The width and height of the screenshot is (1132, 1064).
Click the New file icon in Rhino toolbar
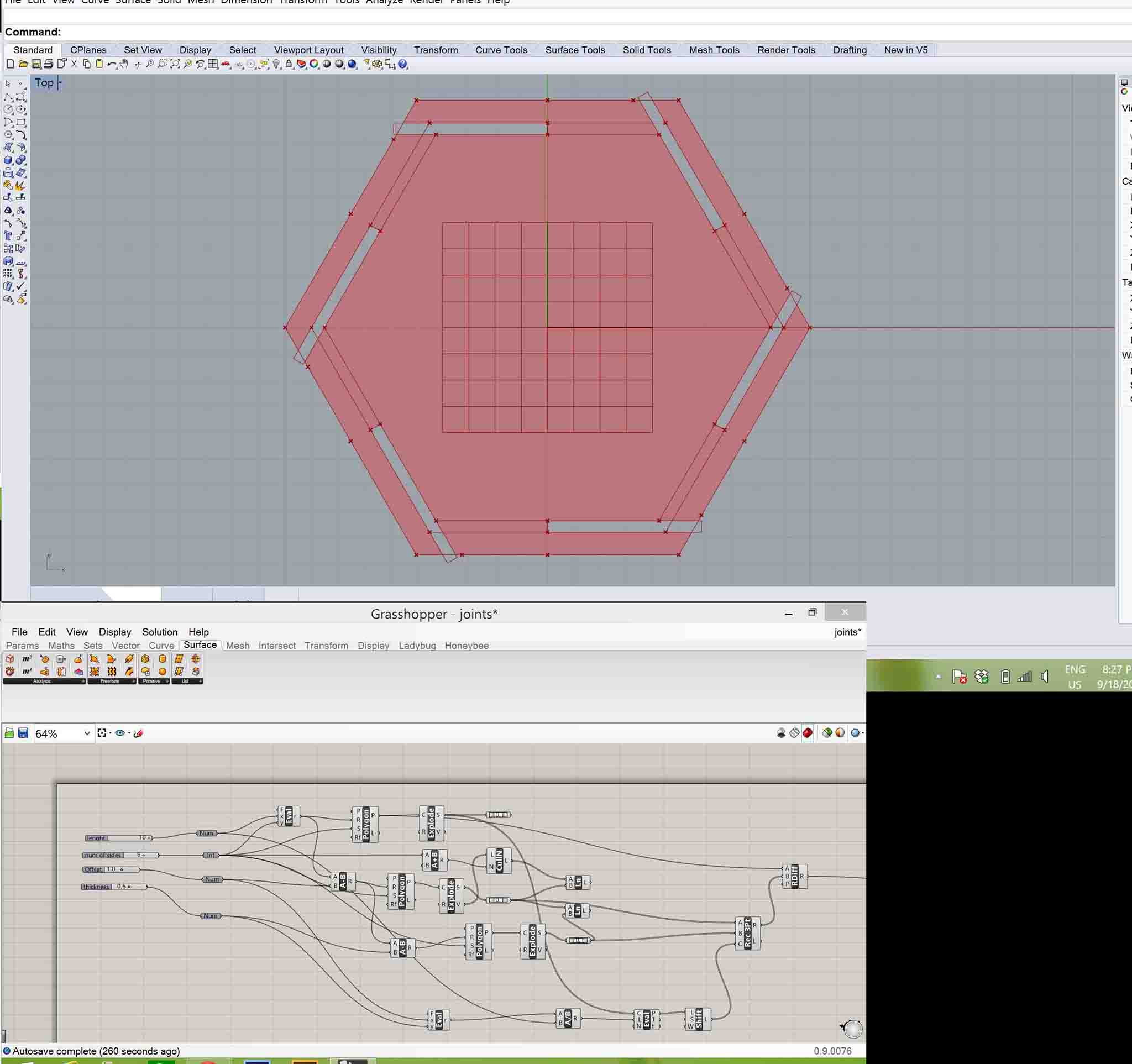pyautogui.click(x=11, y=64)
